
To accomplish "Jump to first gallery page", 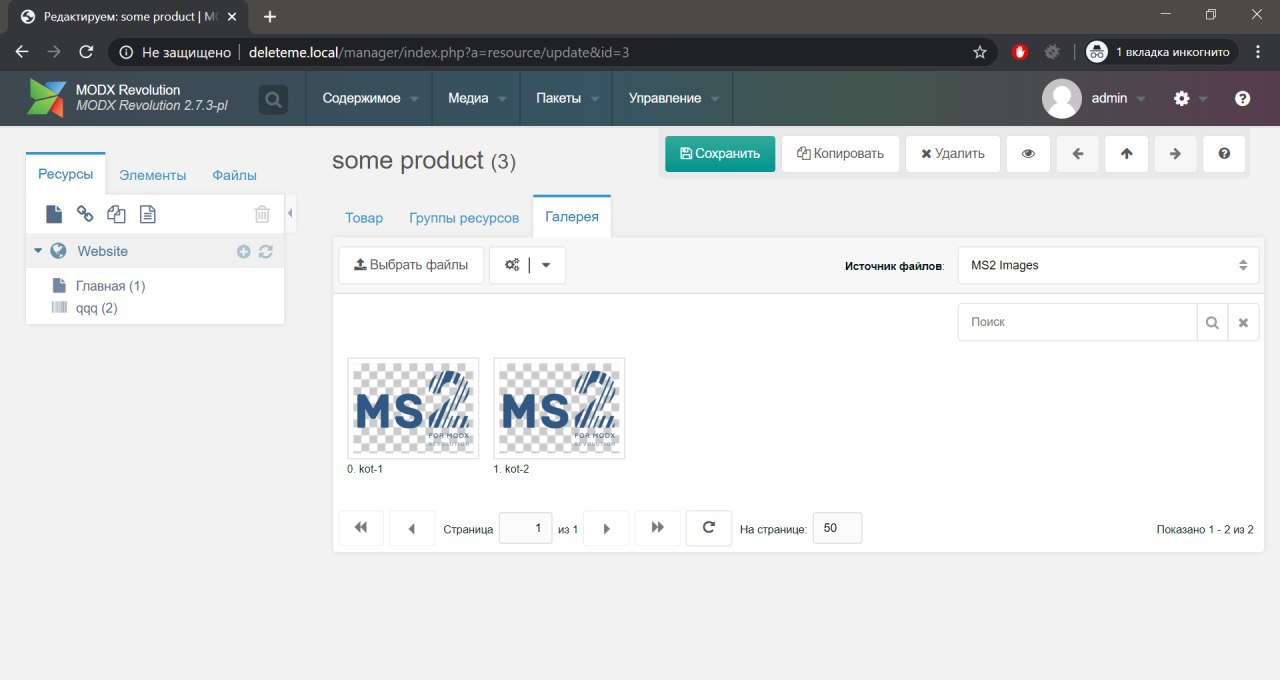I will (361, 528).
